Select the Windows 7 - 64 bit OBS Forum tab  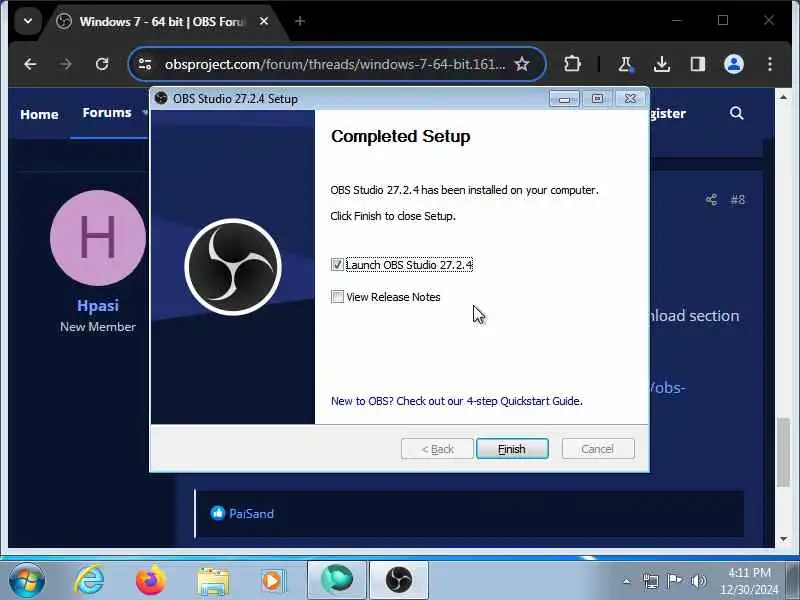(163, 22)
